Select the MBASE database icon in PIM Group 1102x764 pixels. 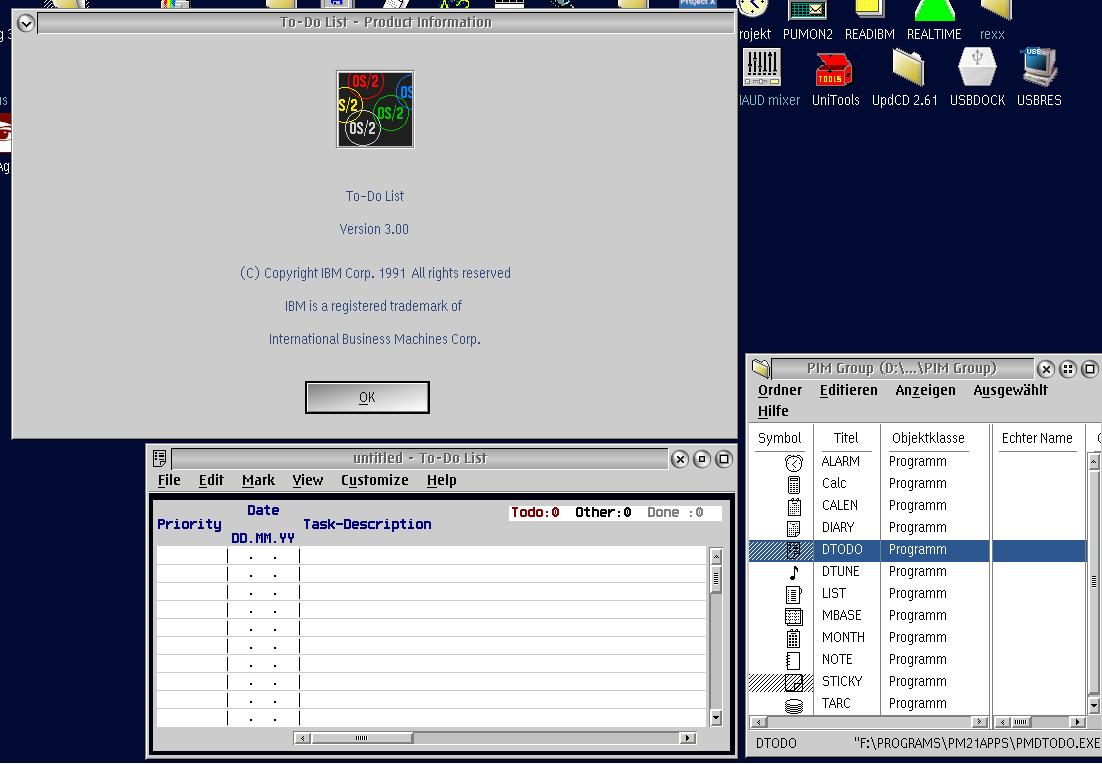[x=793, y=616]
